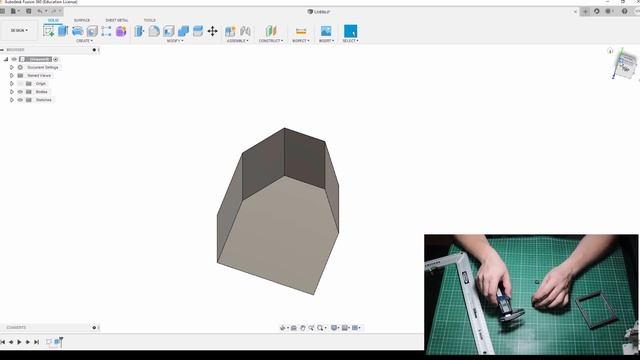
Task: Switch to the SHEET METAL tab
Action: click(117, 20)
